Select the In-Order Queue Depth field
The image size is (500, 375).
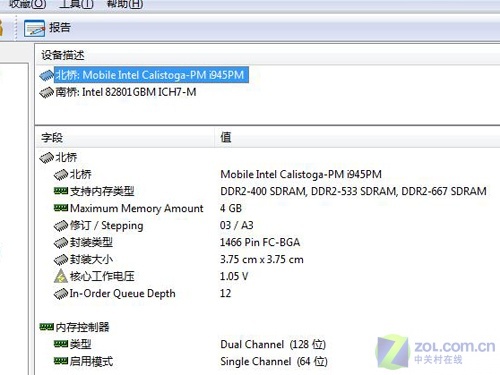point(122,293)
